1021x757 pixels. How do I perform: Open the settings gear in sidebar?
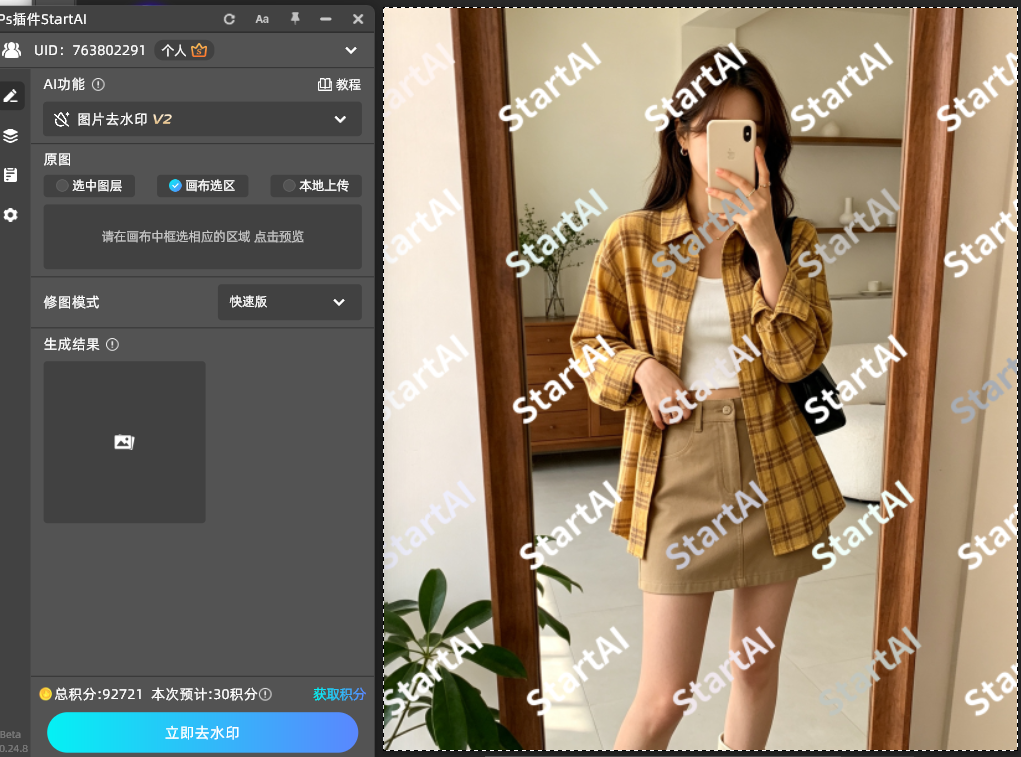(10, 215)
